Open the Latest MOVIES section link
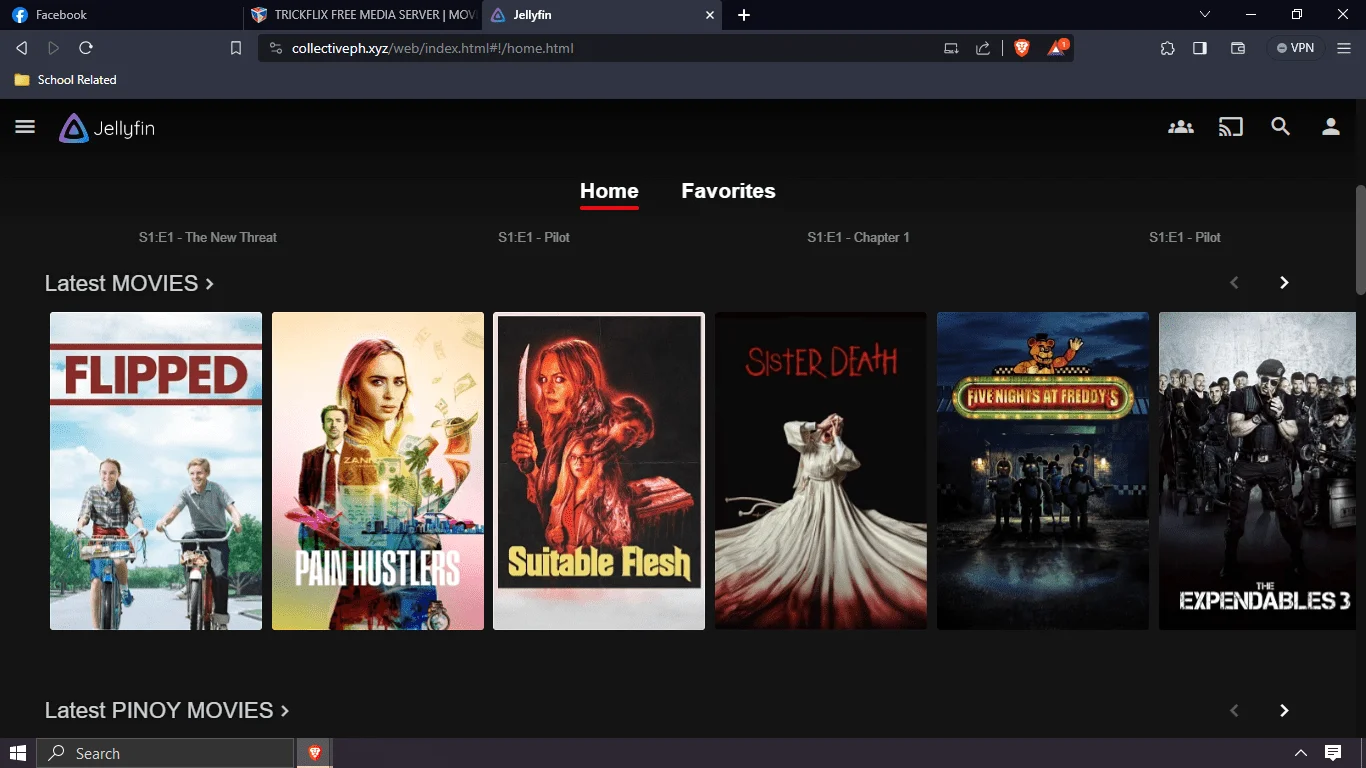The image size is (1366, 768). (129, 283)
